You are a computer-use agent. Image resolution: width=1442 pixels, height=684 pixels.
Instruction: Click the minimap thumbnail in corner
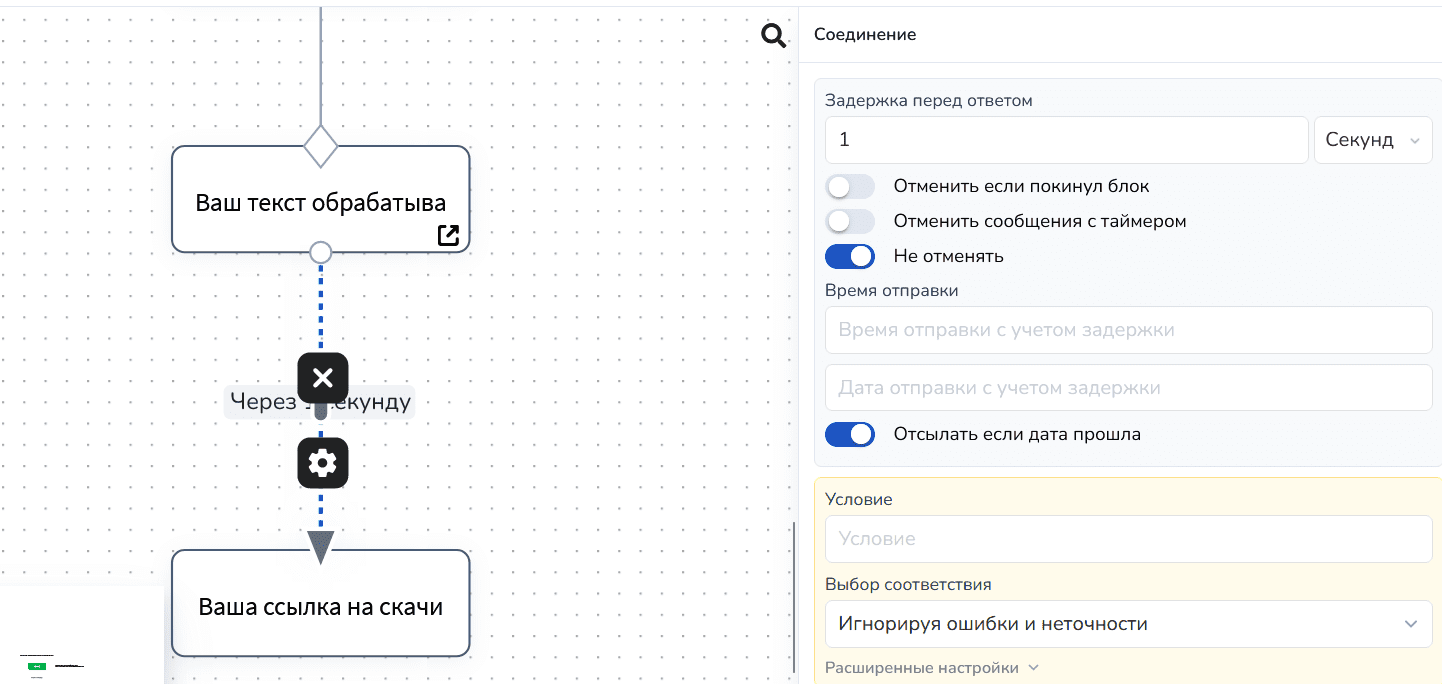coord(80,635)
